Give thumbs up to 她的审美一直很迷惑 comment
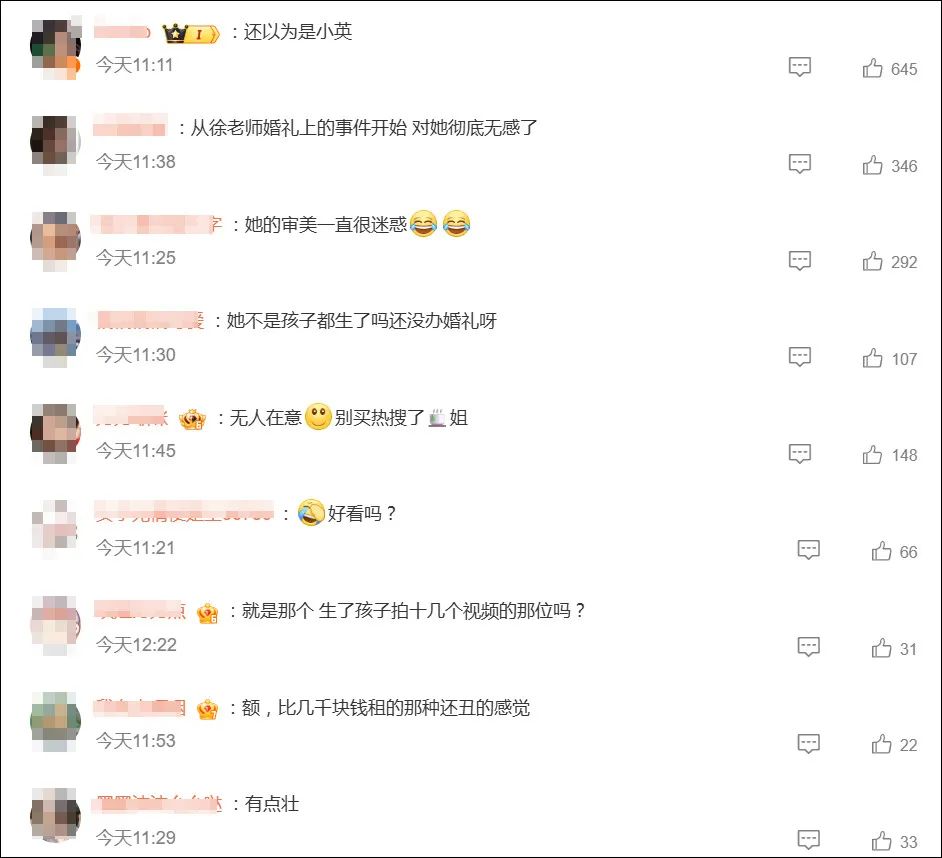 tap(872, 261)
